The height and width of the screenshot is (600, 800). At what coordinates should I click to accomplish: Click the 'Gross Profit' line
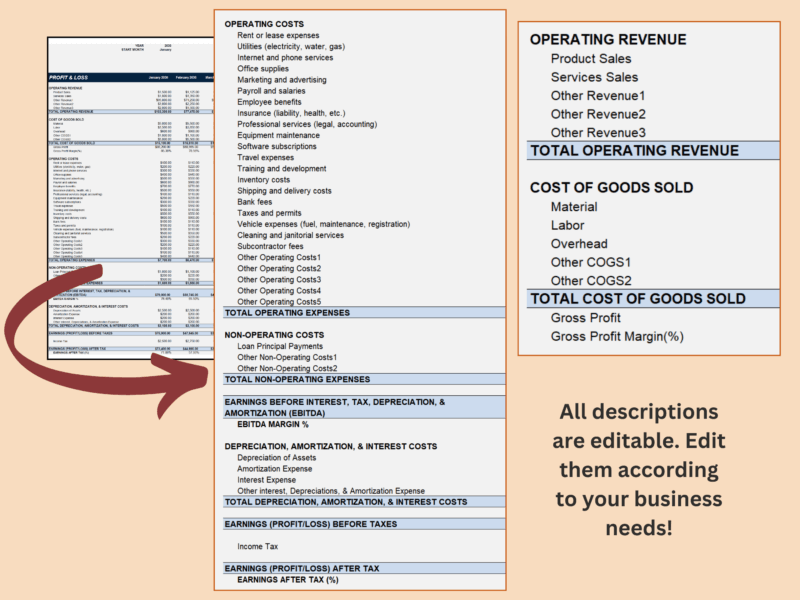[586, 318]
